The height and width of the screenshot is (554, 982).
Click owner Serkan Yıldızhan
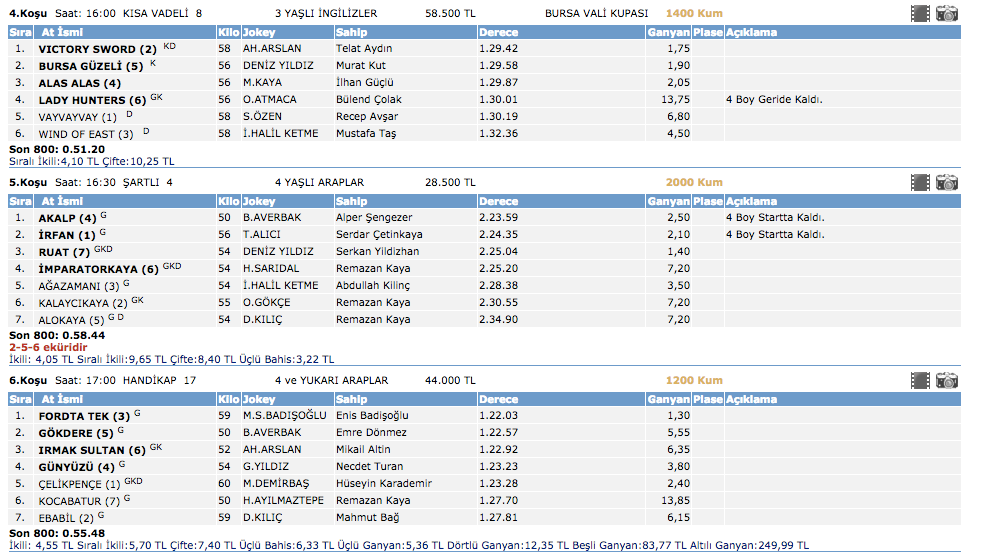(377, 252)
